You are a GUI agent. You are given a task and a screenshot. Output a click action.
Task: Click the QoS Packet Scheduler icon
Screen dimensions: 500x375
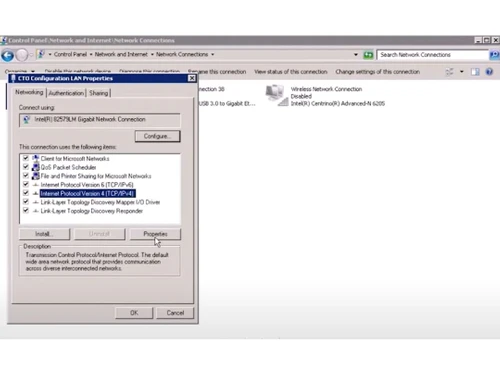36,167
